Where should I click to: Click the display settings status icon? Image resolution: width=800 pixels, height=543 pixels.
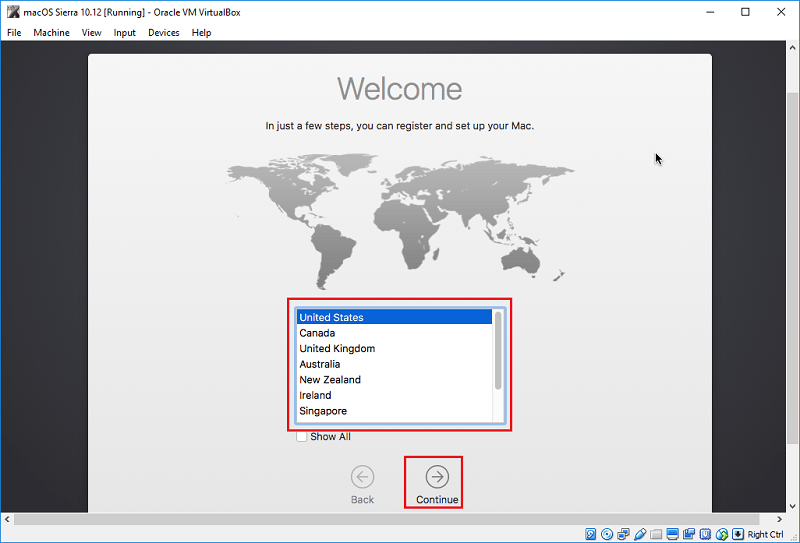[x=672, y=534]
